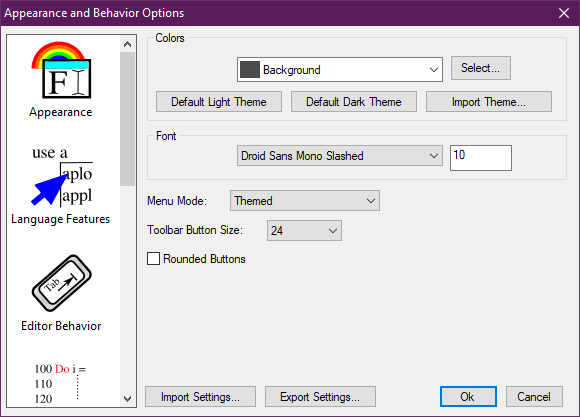Click the category list scroll down arrow
The height and width of the screenshot is (417, 580).
click(x=128, y=399)
